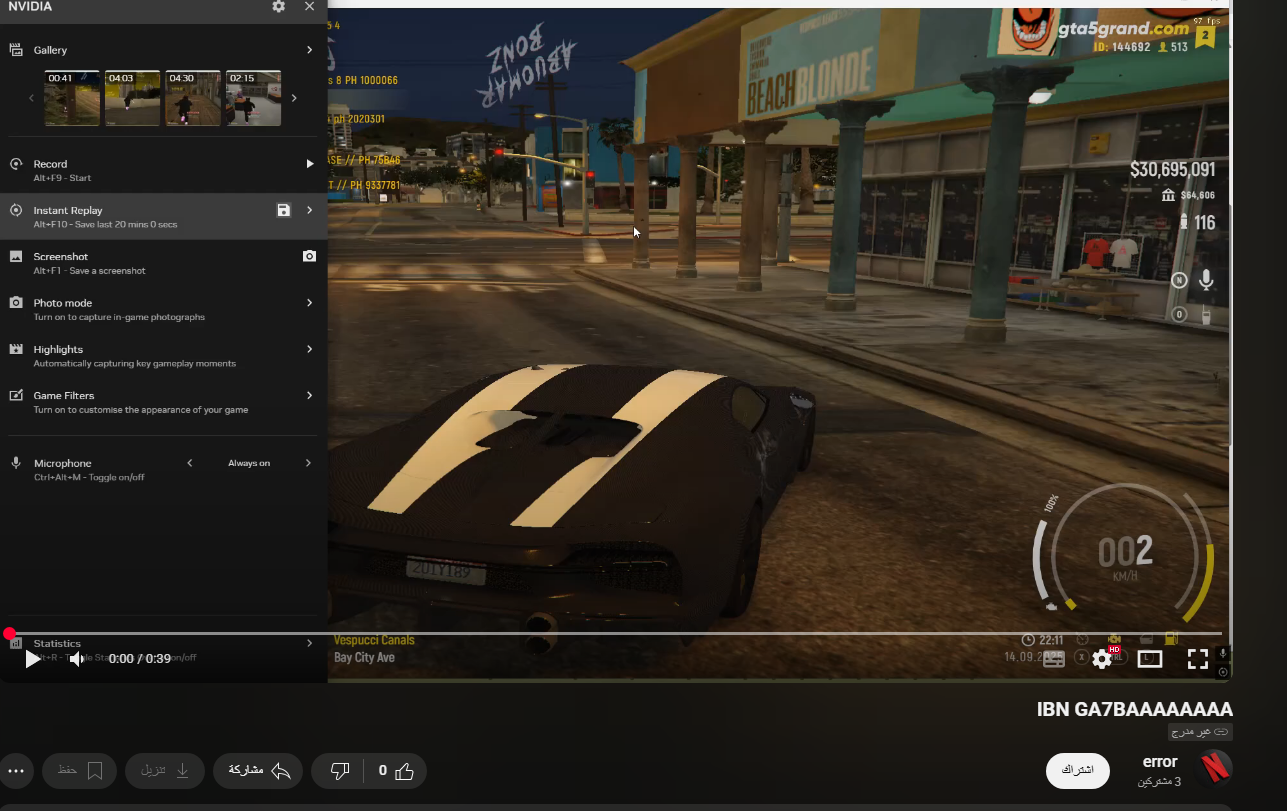Close the NVIDIA overlay panel
The width and height of the screenshot is (1287, 811).
309,6
